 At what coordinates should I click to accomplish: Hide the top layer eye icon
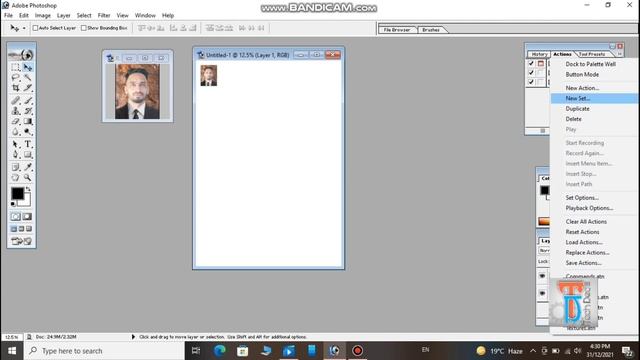pyautogui.click(x=542, y=276)
